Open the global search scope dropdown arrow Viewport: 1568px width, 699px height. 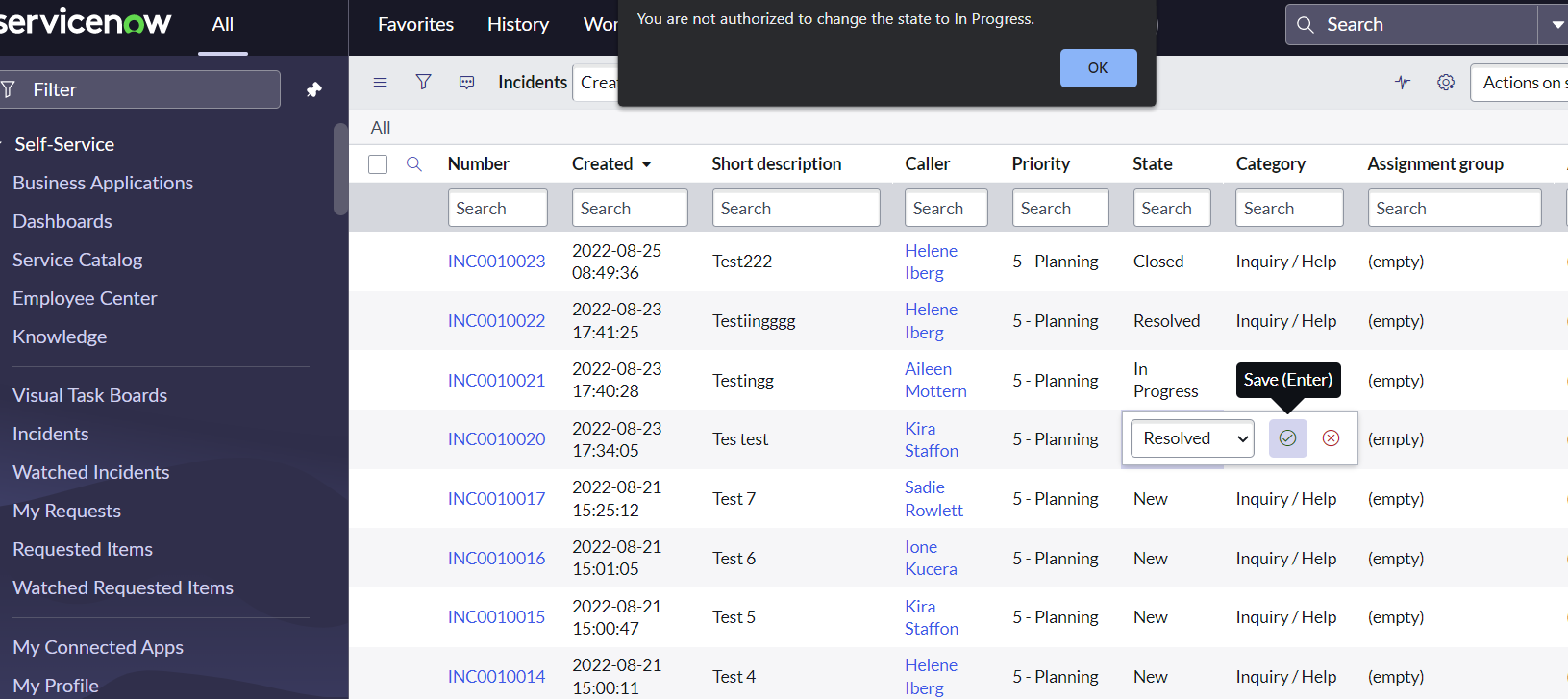1556,25
